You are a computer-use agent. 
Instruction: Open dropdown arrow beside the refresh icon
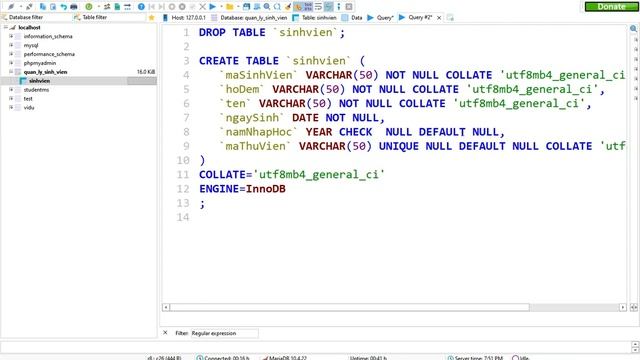point(98,7)
